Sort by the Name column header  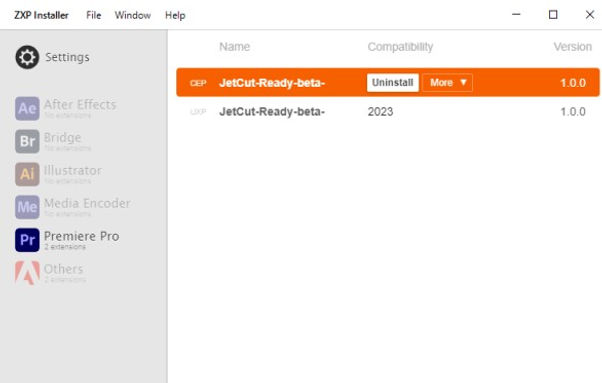235,47
